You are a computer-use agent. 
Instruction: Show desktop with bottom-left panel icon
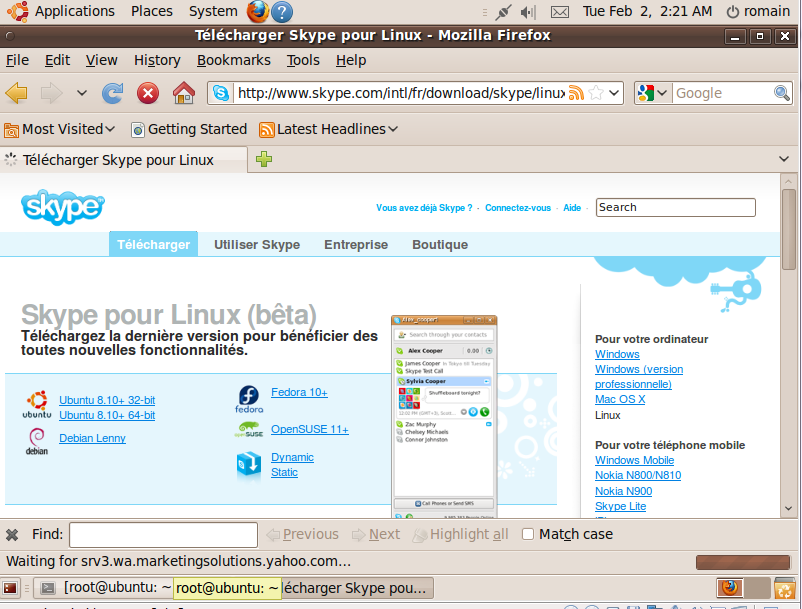[x=10, y=588]
